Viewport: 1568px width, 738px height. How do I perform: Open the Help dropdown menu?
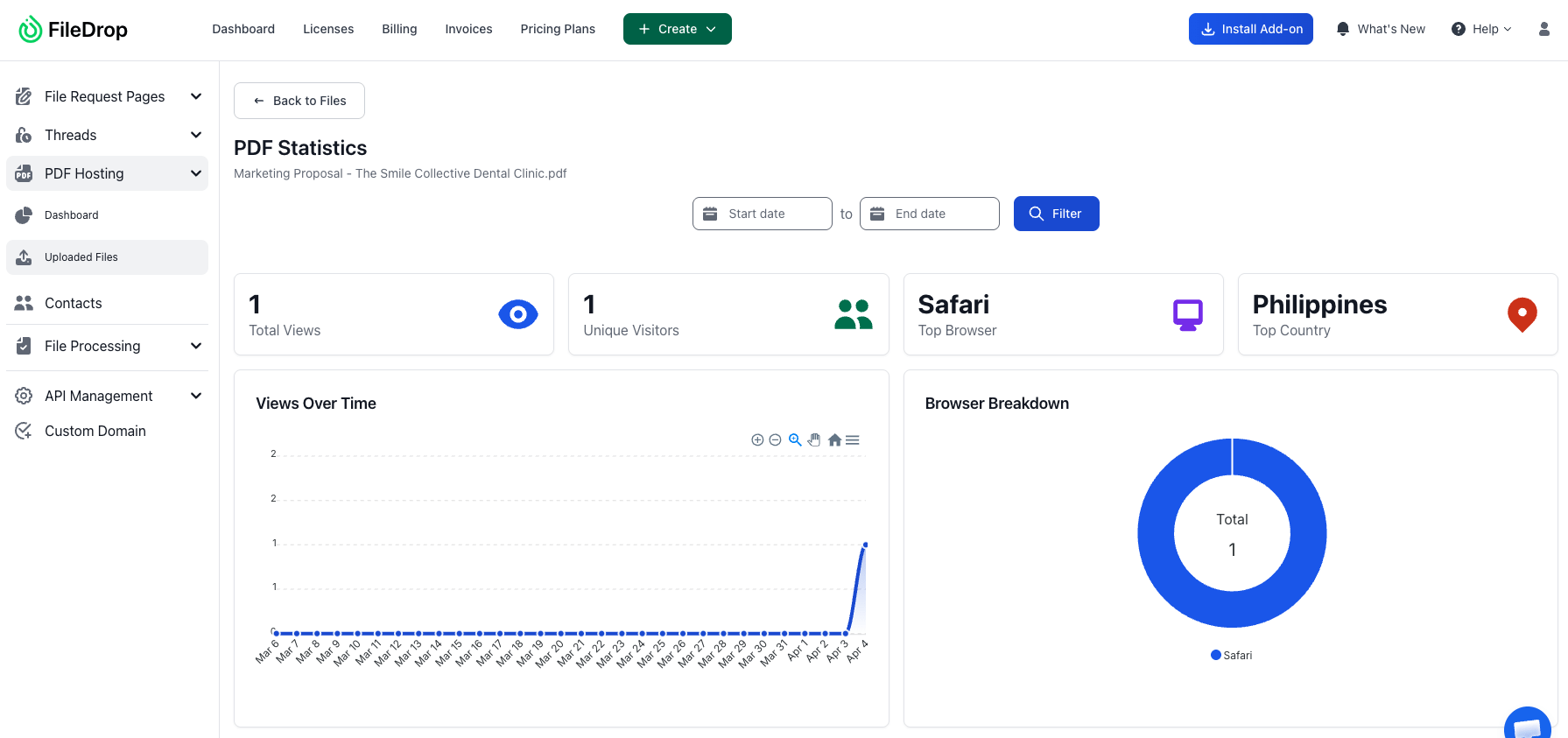1481,29
